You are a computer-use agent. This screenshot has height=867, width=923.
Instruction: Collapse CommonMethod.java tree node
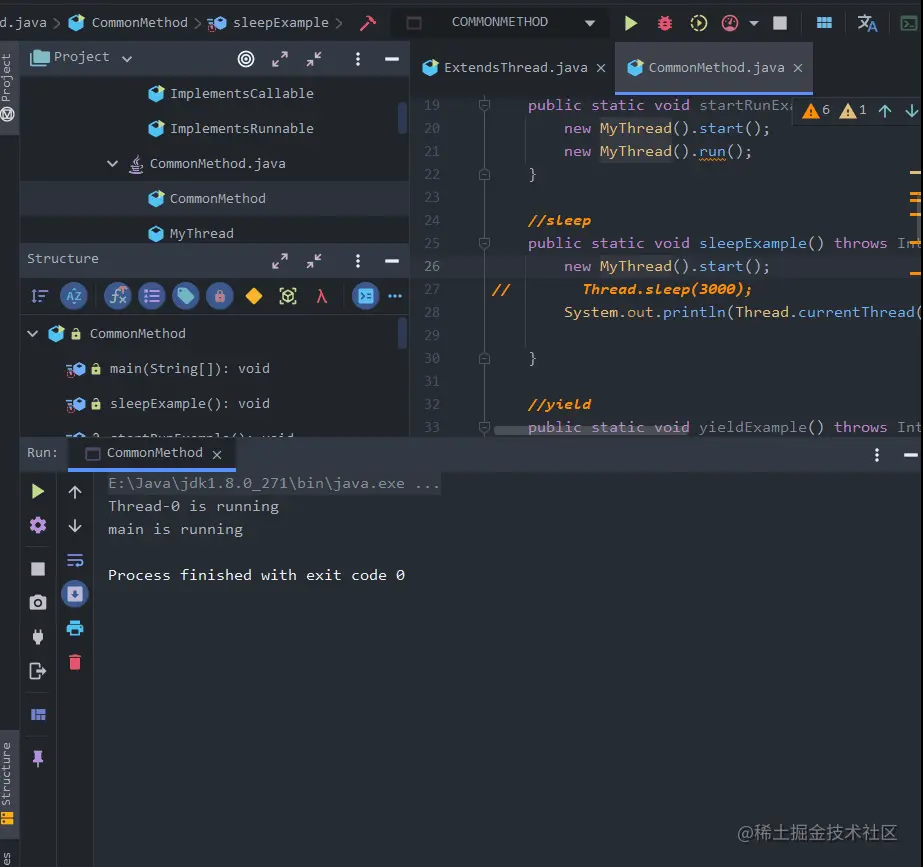click(x=112, y=164)
